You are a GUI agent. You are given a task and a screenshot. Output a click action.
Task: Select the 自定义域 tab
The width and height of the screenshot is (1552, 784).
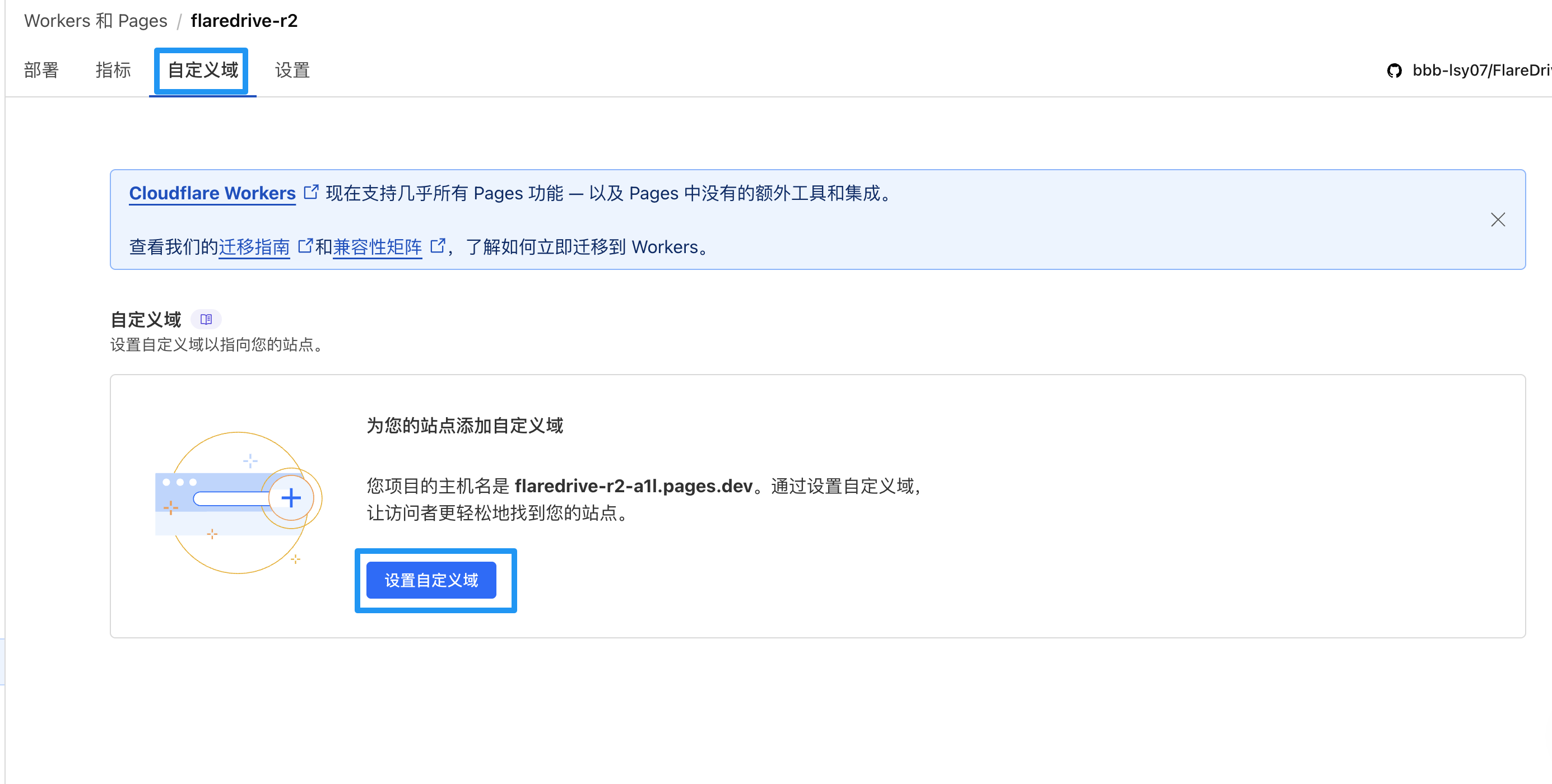[x=202, y=71]
